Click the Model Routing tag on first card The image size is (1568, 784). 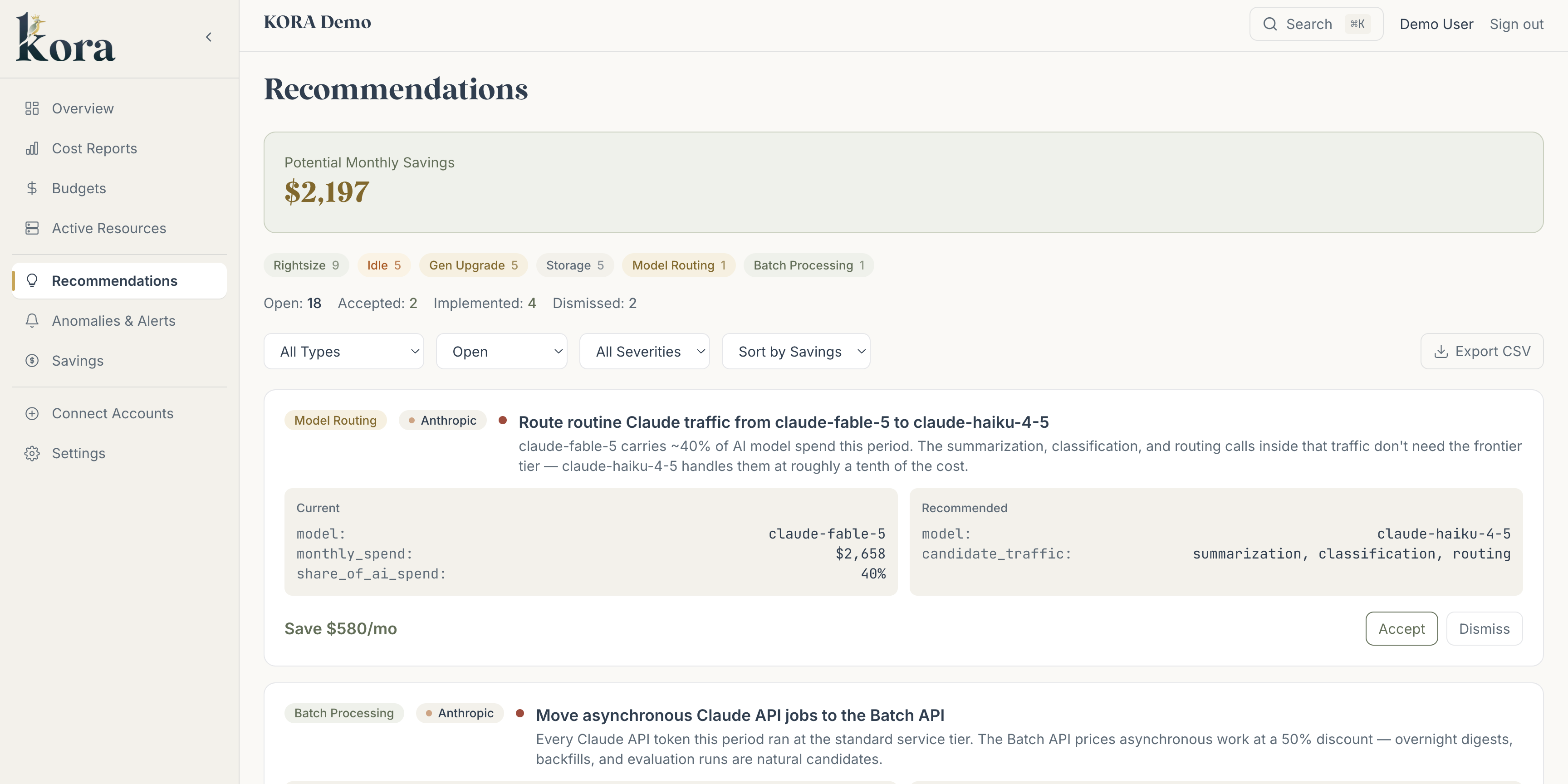pos(335,421)
